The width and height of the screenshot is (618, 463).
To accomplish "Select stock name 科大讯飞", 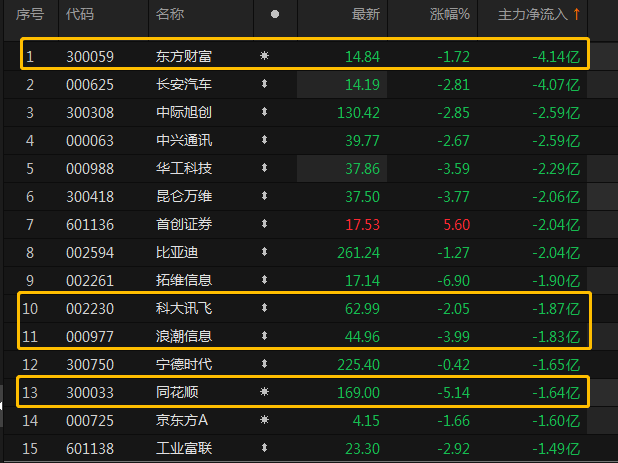I will point(184,308).
